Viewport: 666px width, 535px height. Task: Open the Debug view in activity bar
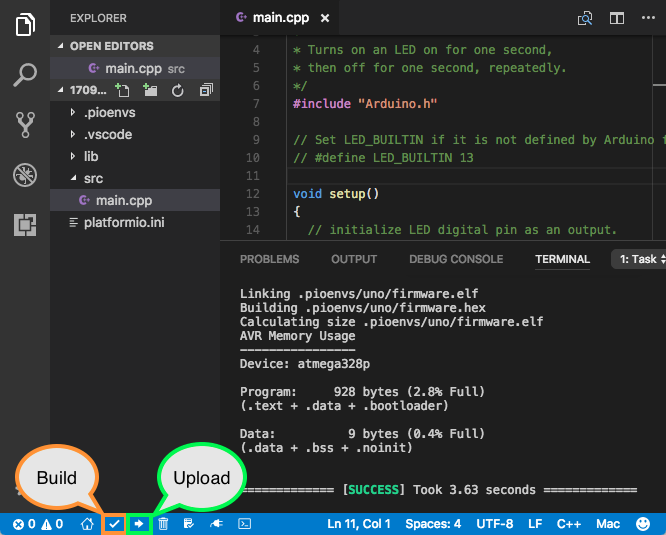click(x=26, y=176)
